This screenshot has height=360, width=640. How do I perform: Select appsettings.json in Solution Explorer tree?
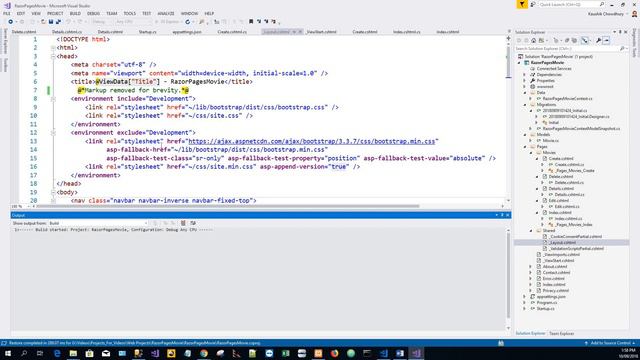coord(551,297)
